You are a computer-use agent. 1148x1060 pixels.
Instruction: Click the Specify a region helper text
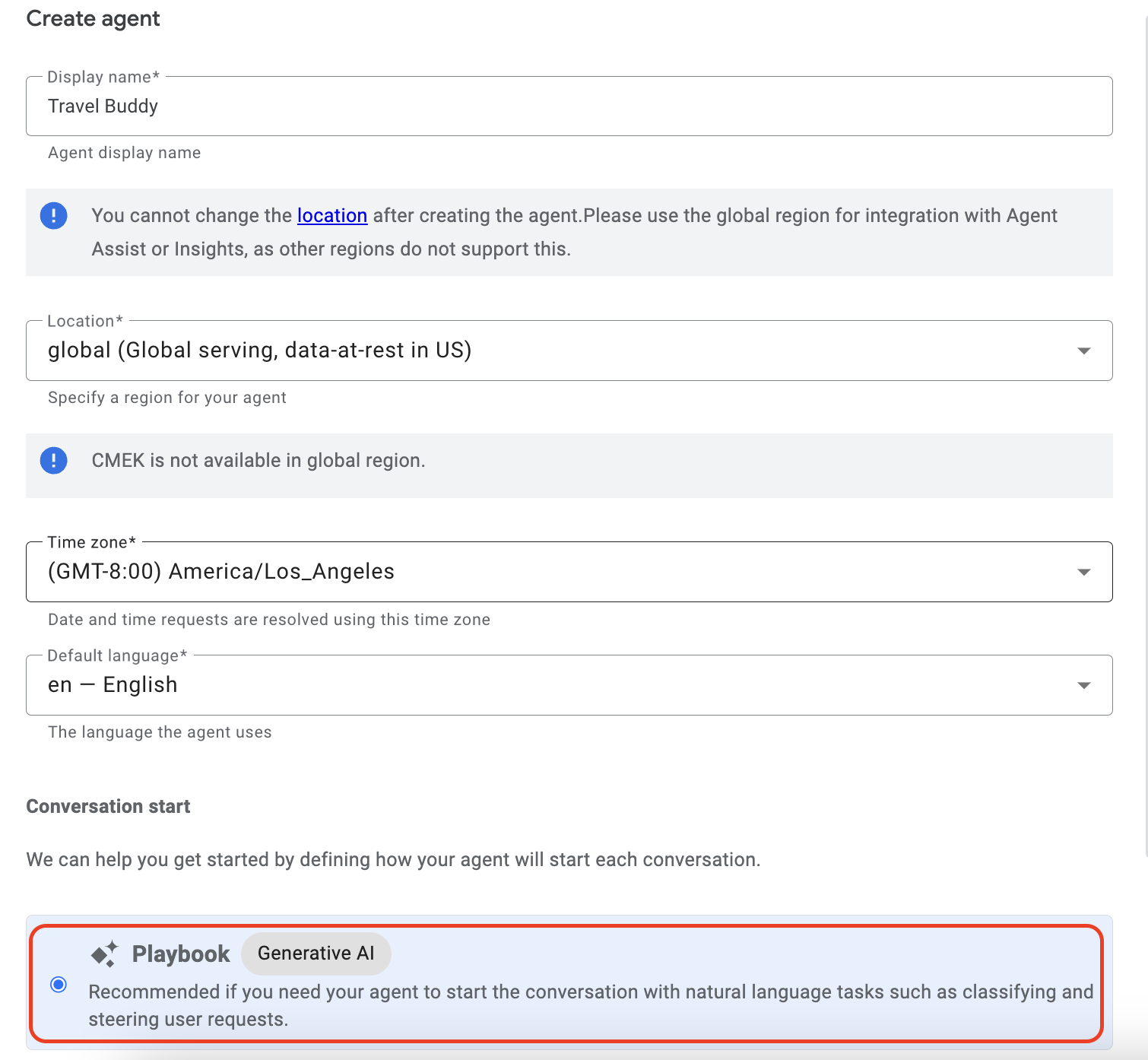tap(166, 397)
